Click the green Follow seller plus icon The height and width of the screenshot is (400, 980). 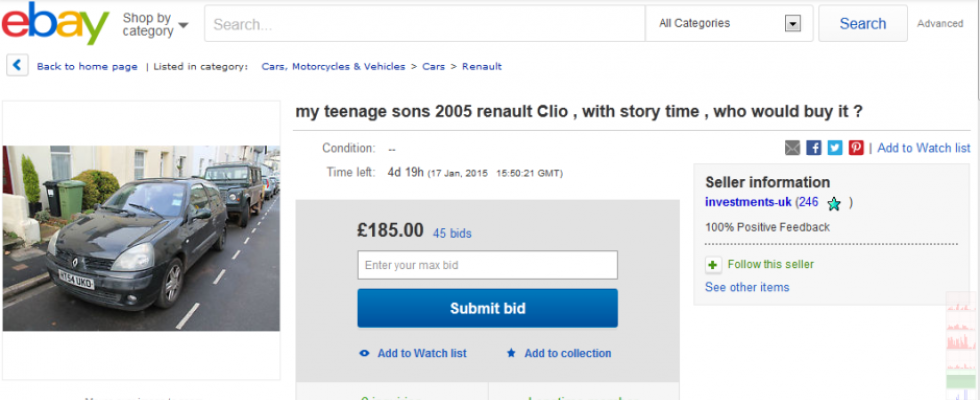713,265
